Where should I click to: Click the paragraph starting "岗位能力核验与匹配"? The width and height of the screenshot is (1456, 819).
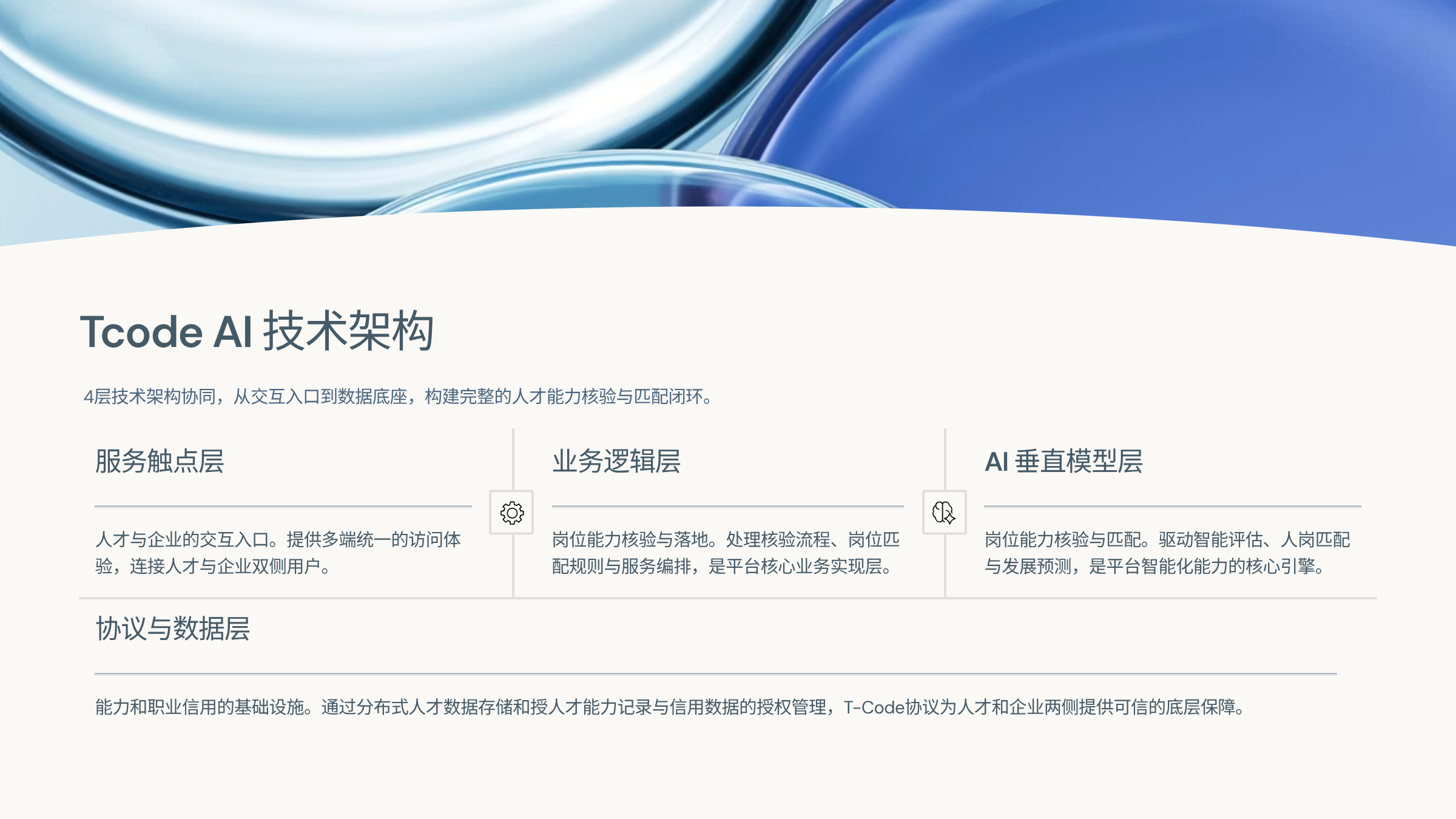(x=1167, y=553)
